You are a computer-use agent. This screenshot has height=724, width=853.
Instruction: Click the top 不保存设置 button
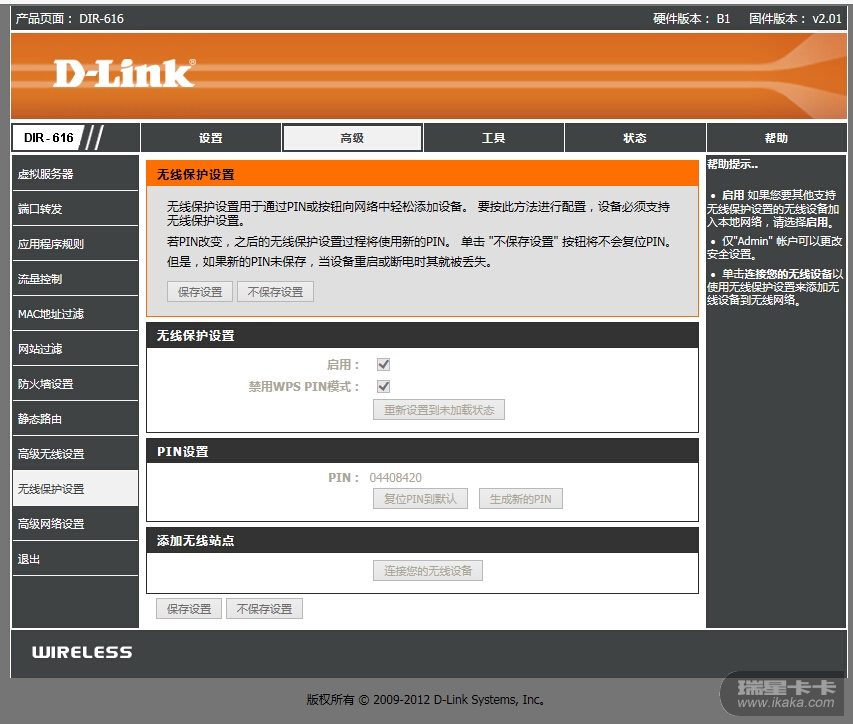click(275, 292)
